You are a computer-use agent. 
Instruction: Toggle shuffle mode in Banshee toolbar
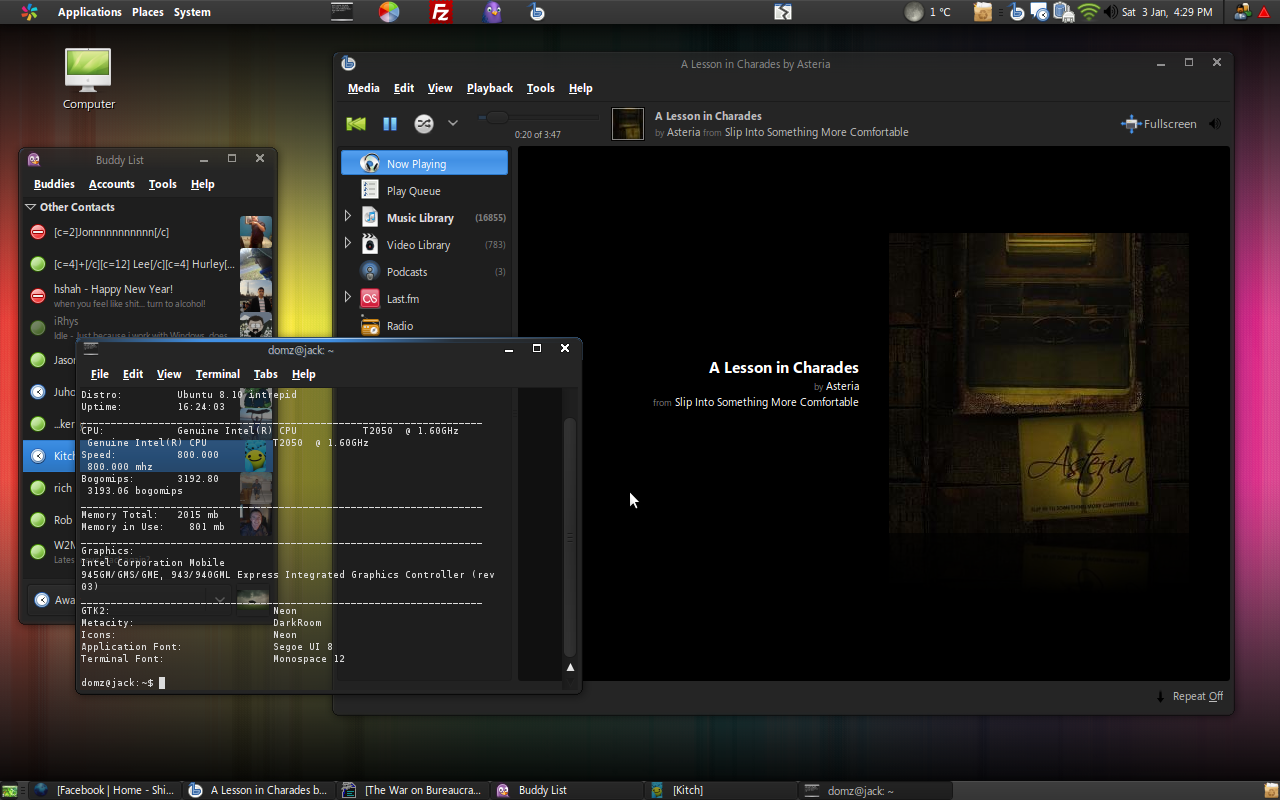(424, 124)
